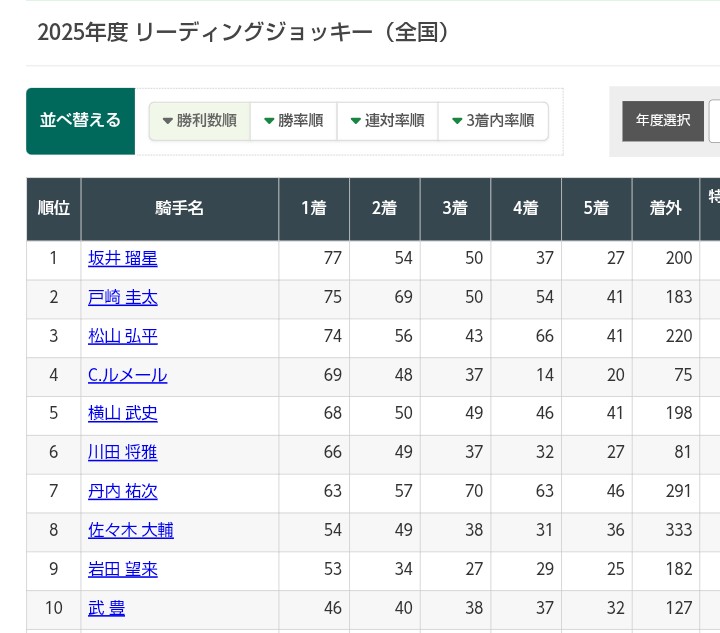
Task: Sort by 勝率順 (win rate)
Action: point(293,121)
